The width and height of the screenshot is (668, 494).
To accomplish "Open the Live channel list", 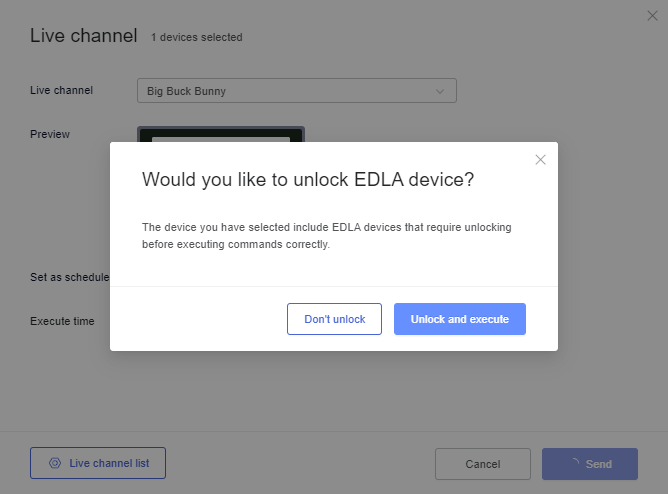I will click(x=98, y=463).
